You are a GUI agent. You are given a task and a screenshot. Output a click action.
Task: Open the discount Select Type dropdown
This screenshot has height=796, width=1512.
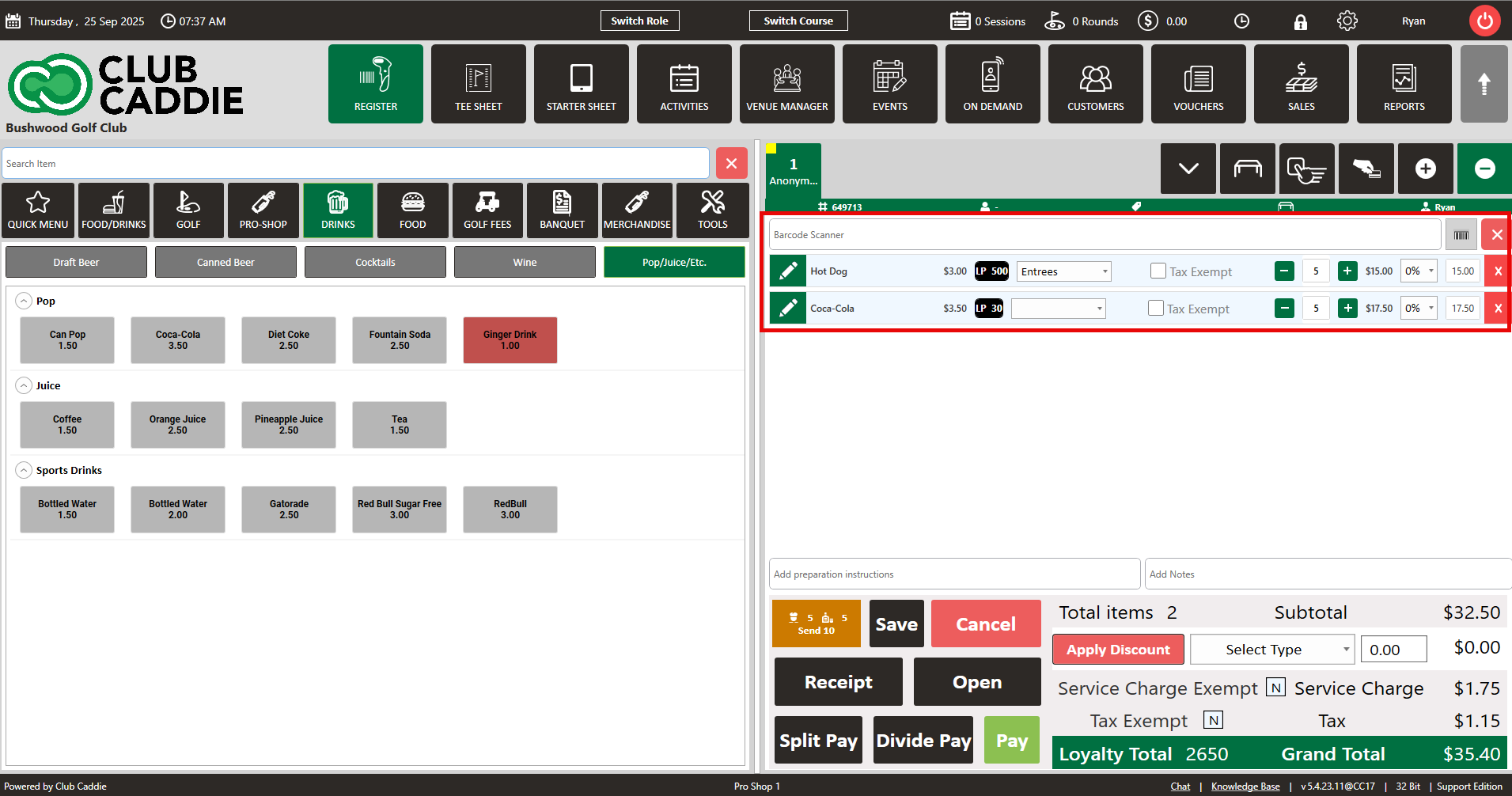(1271, 650)
